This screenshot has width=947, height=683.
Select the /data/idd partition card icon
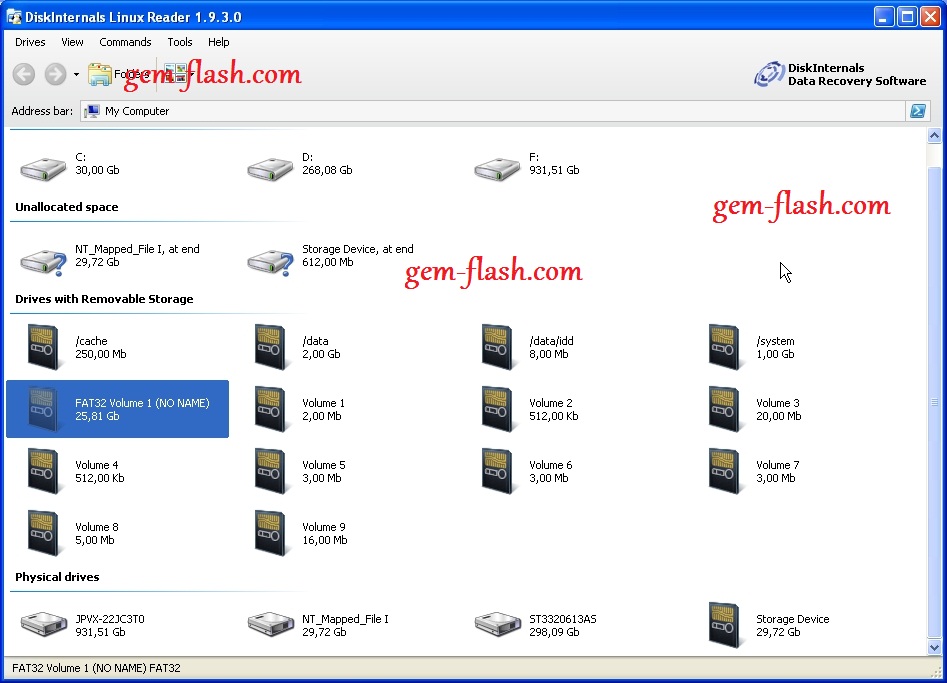497,347
